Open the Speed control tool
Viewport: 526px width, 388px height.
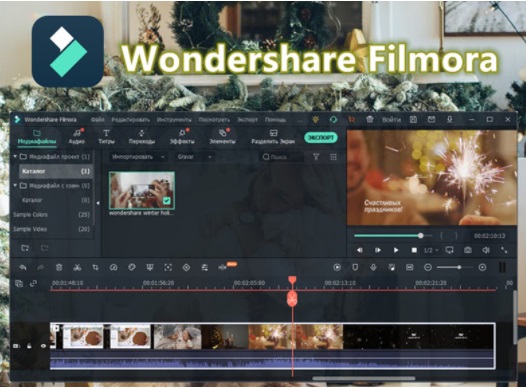pyautogui.click(x=114, y=267)
